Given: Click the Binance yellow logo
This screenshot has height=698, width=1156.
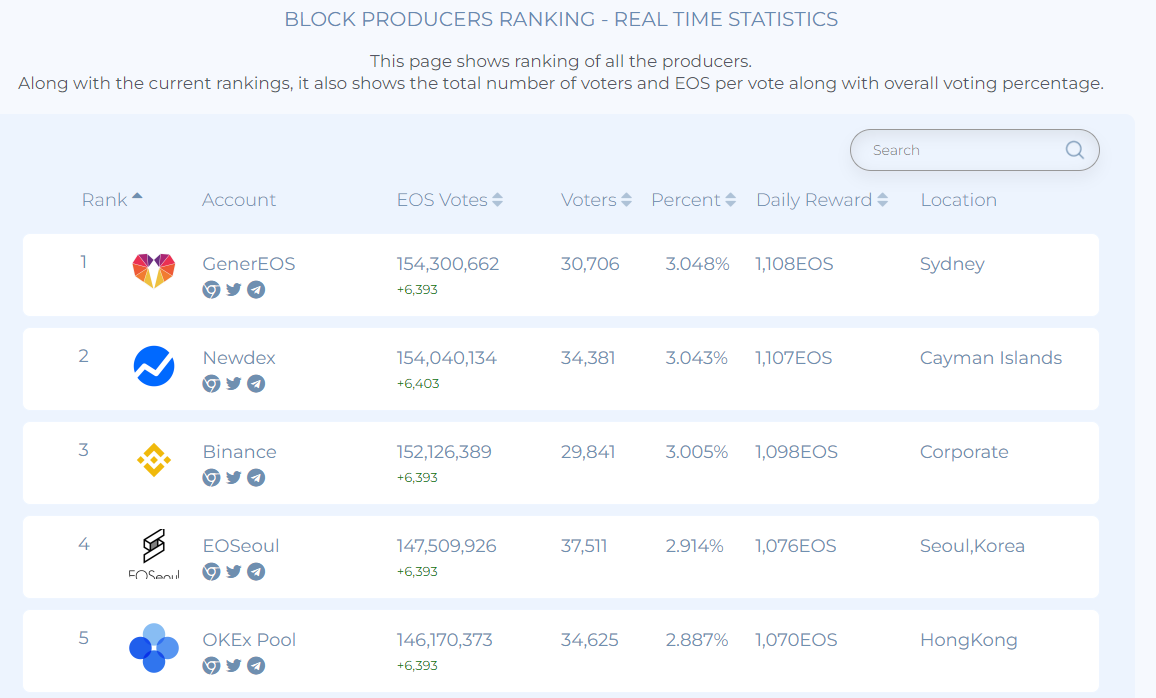Looking at the screenshot, I should [154, 460].
